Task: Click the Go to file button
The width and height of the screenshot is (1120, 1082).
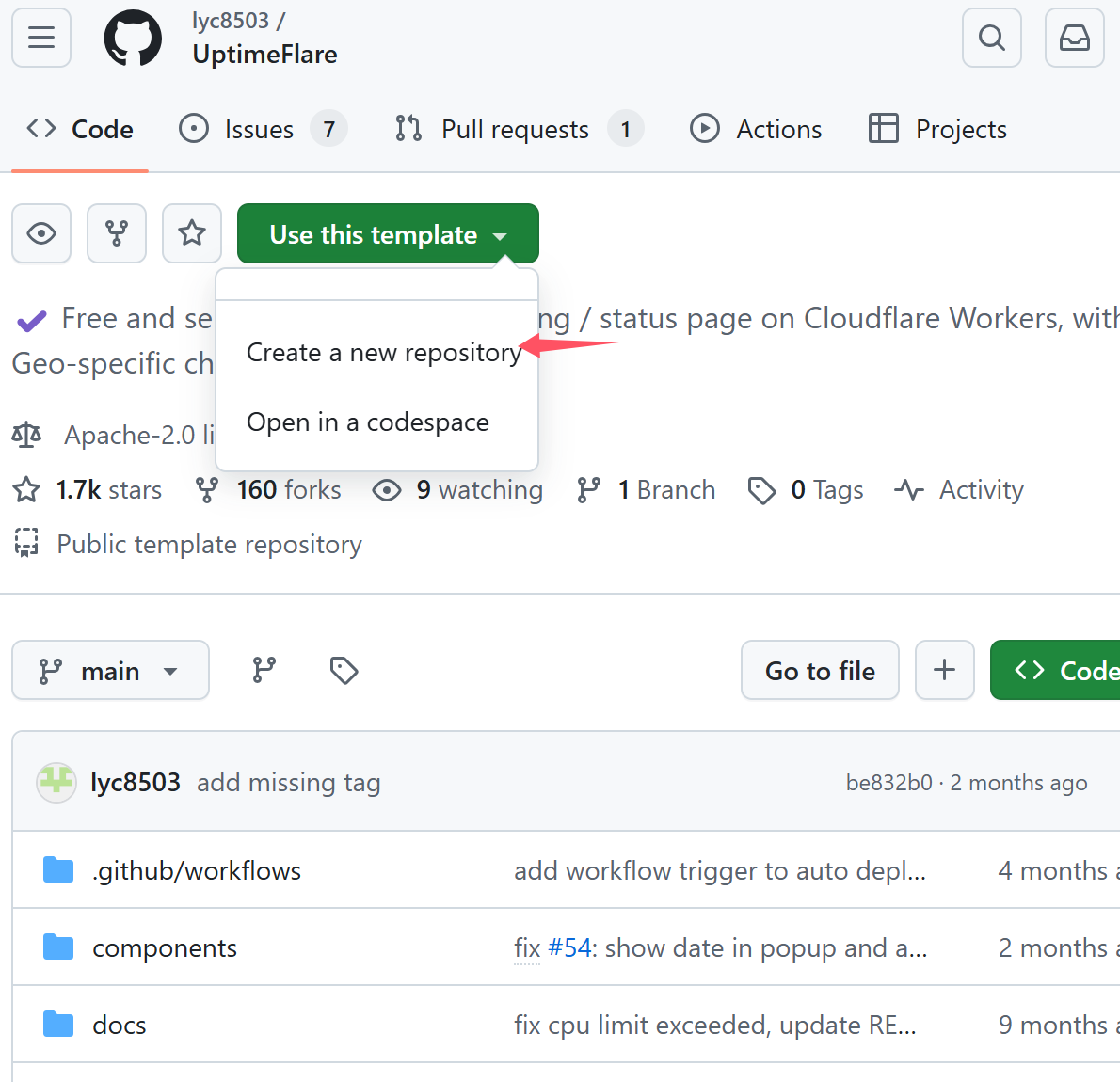Action: click(820, 670)
